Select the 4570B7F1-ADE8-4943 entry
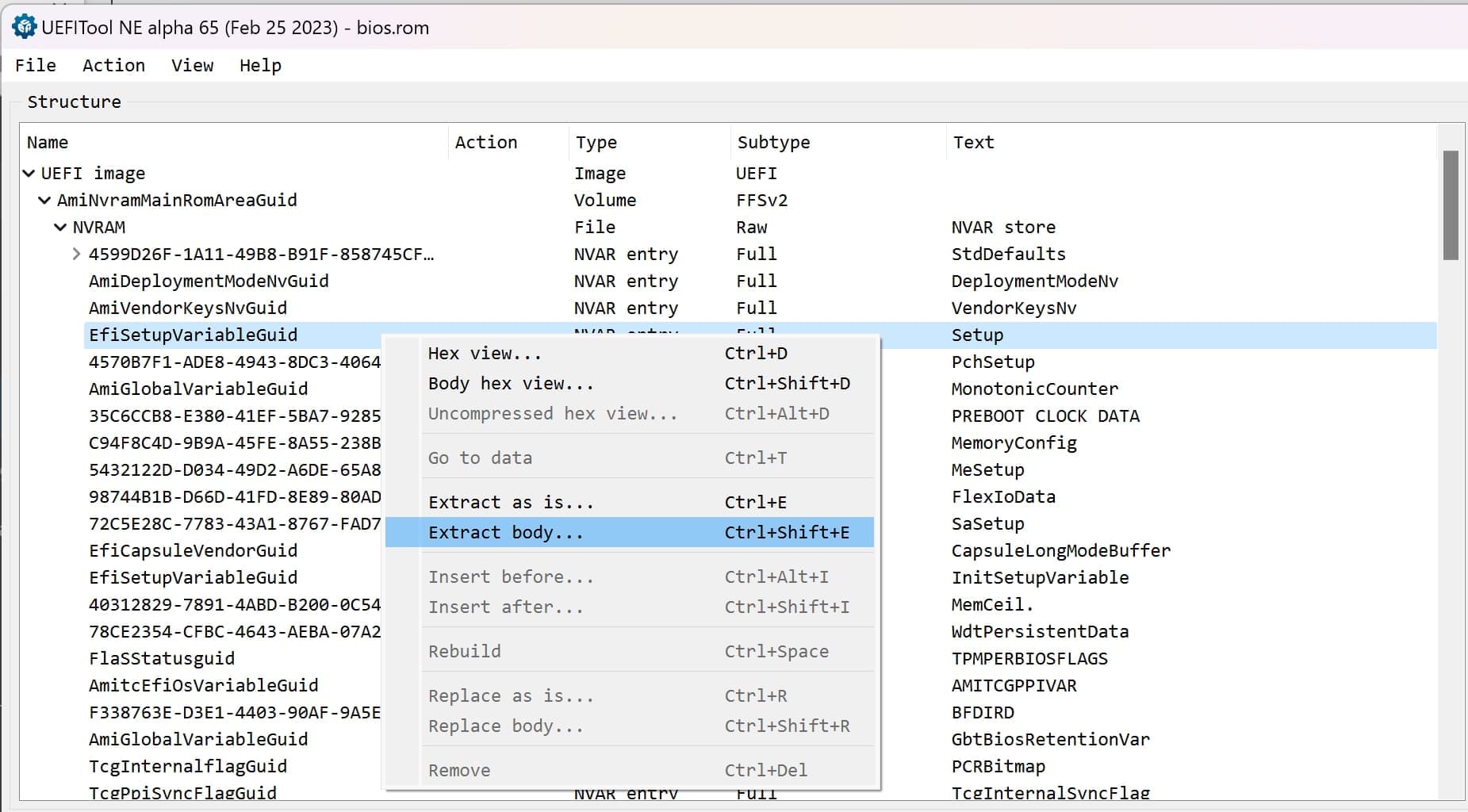 tap(235, 362)
